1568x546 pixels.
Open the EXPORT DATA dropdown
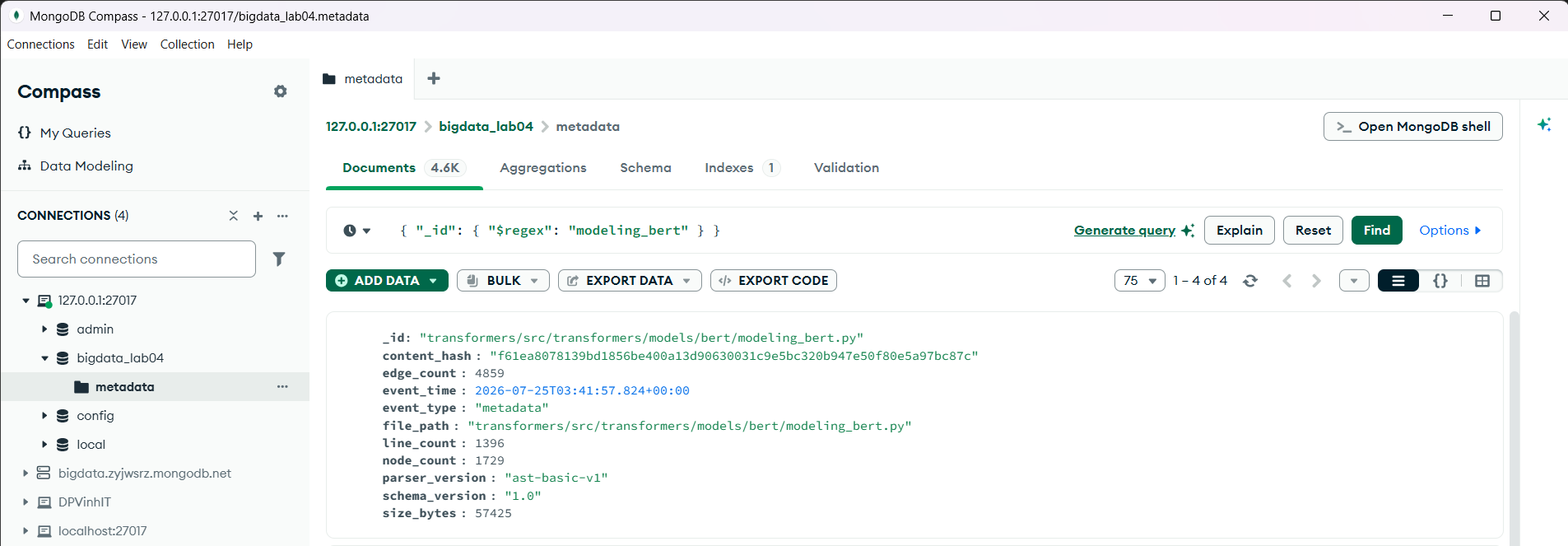(630, 281)
